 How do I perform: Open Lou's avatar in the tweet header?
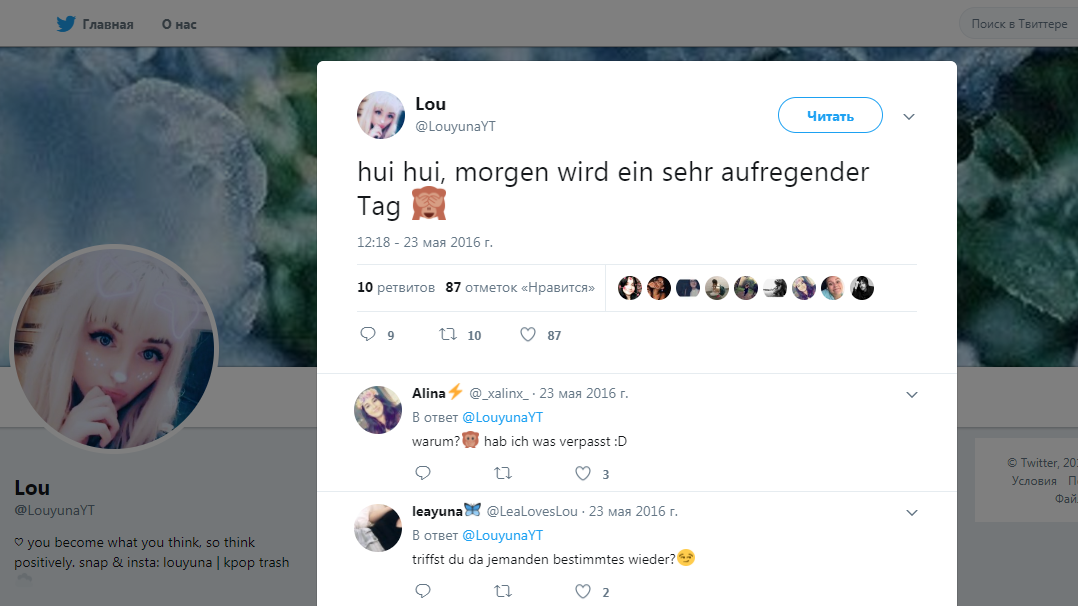pyautogui.click(x=380, y=115)
